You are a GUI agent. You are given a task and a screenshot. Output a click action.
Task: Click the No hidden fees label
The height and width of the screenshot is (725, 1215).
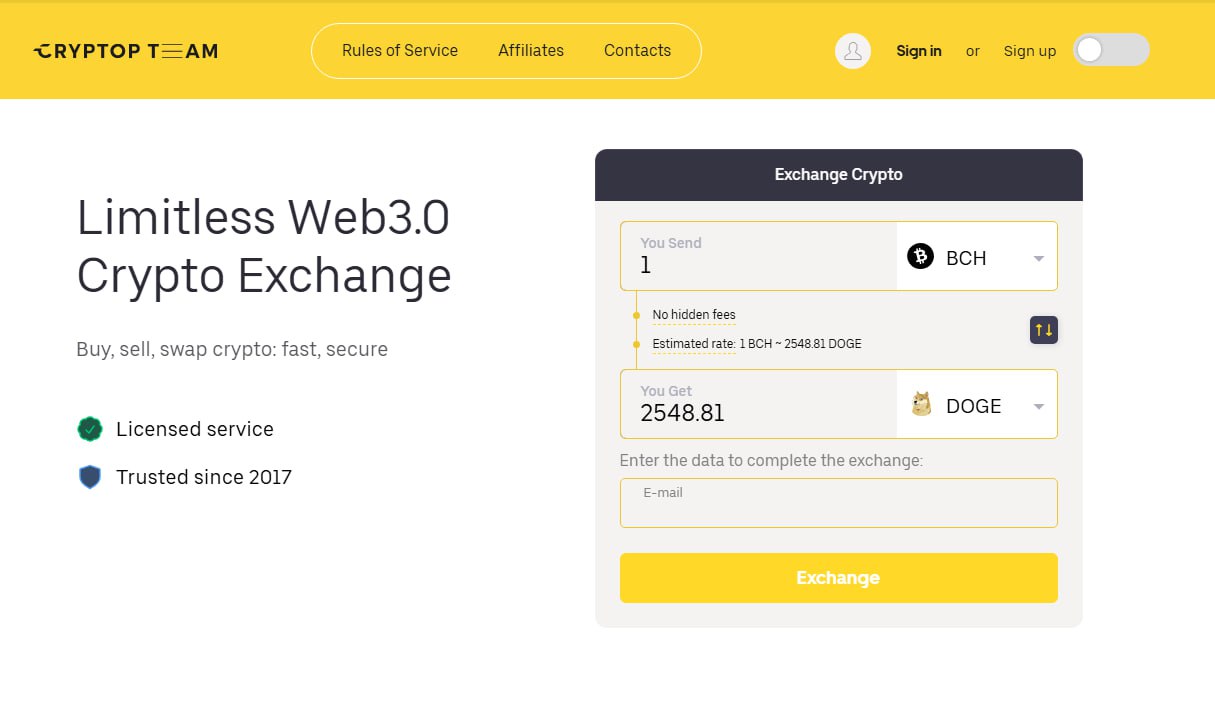(x=694, y=315)
